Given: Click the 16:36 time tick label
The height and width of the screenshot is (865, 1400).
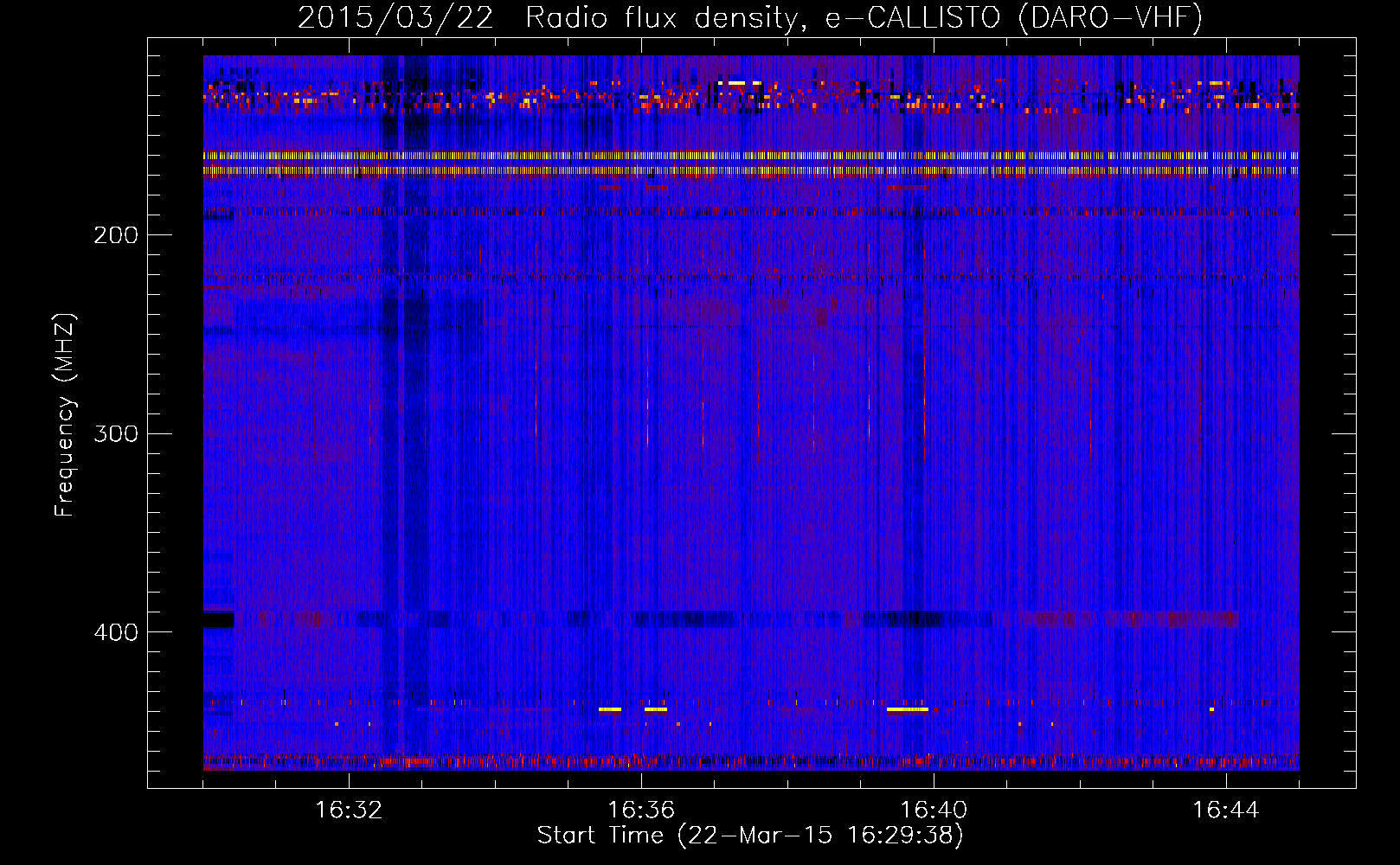Looking at the screenshot, I should [x=641, y=810].
